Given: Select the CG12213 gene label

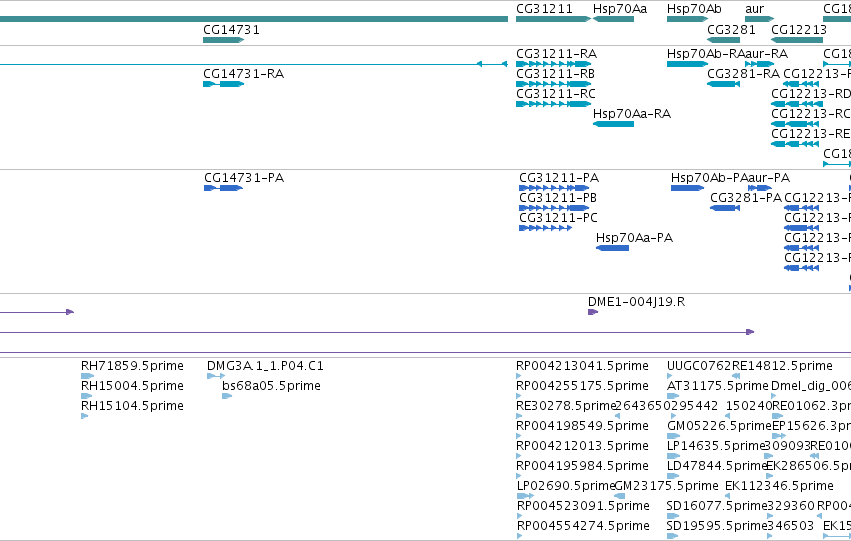Looking at the screenshot, I should (799, 30).
